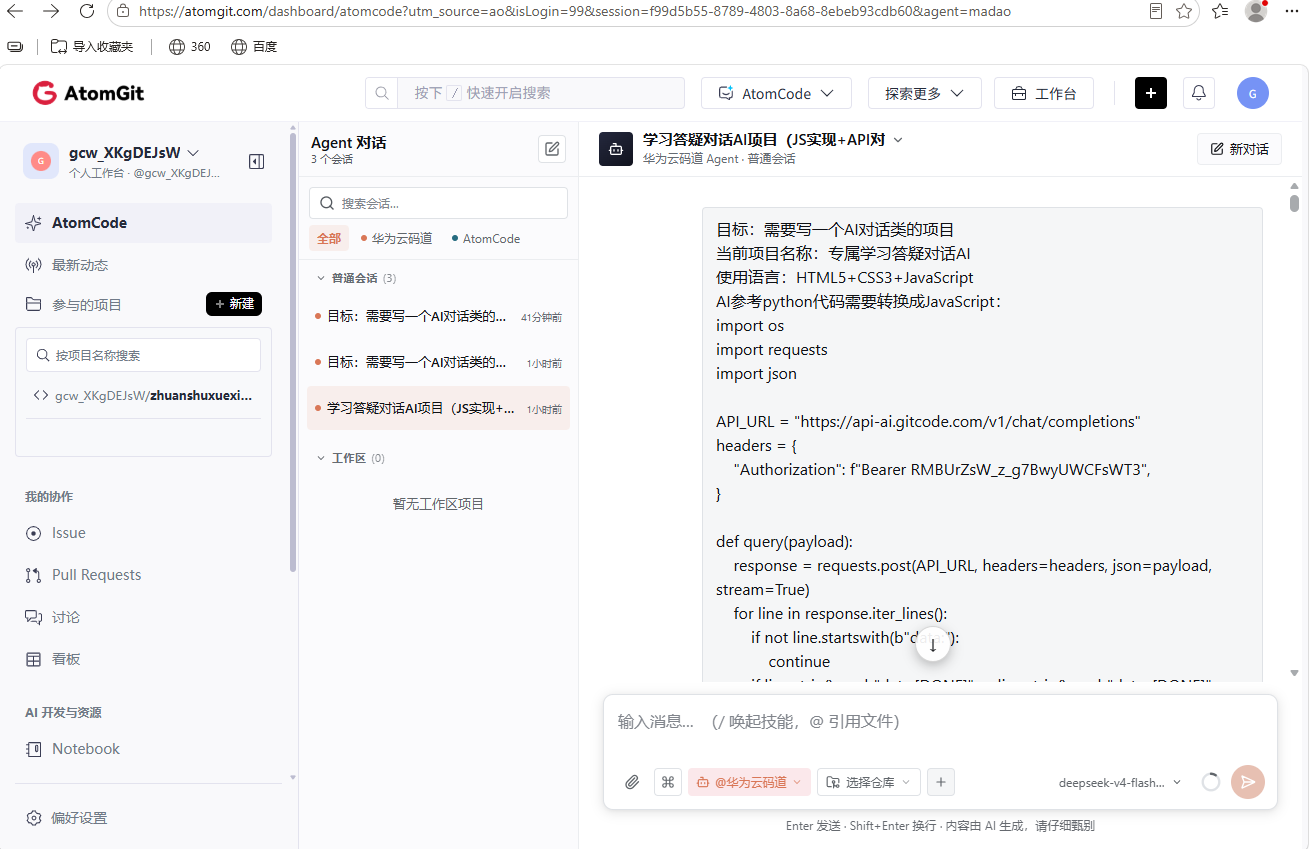The width and height of the screenshot is (1309, 849).
Task: Open the 选择仓库 repository dropdown
Action: click(869, 782)
